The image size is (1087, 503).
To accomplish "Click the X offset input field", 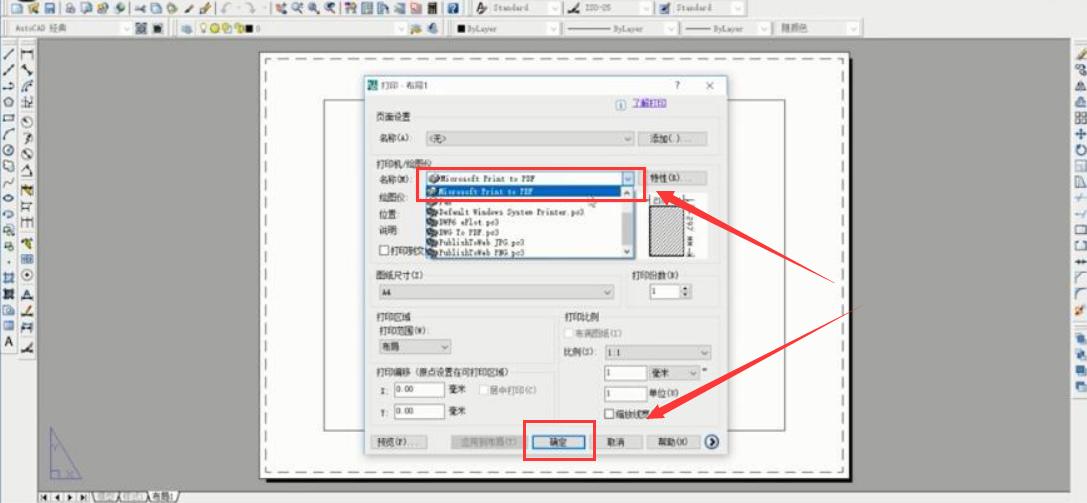I will (419, 390).
